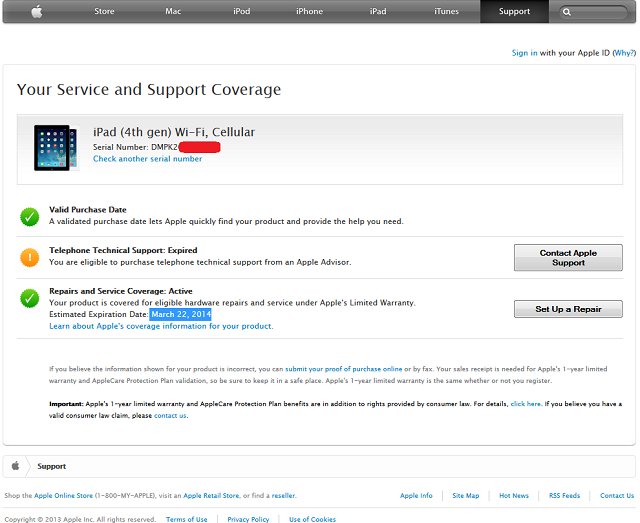Screen dimensions: 640x523
Task: Focus the search input field
Action: click(593, 12)
